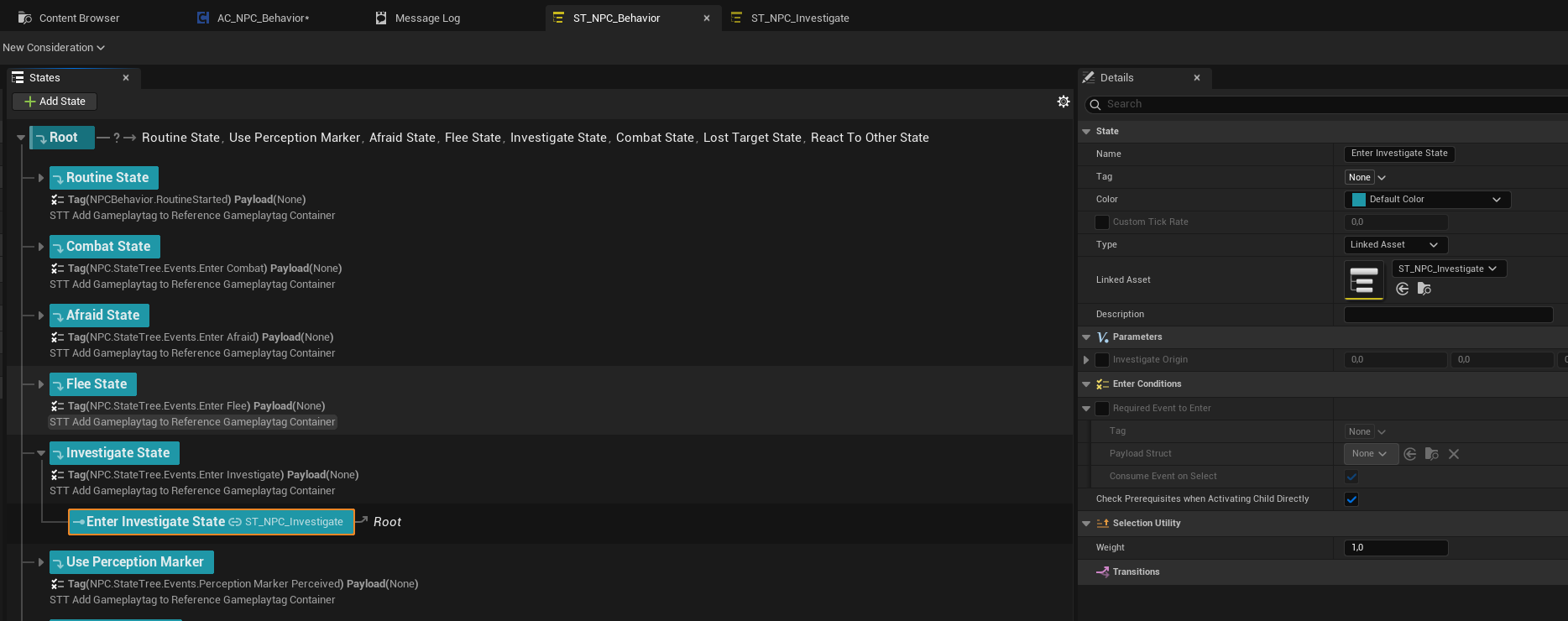Open the Message Log tab
1568x621 pixels.
pyautogui.click(x=427, y=18)
